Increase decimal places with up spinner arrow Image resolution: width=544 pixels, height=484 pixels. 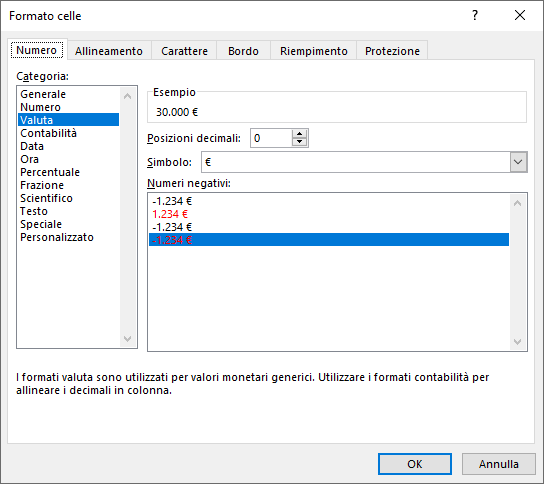[x=299, y=134]
